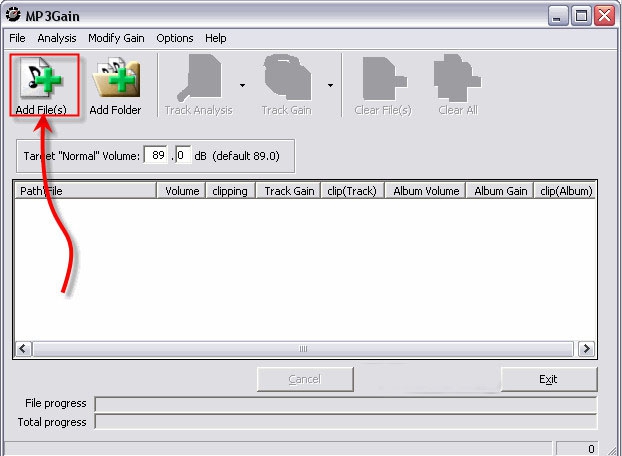
Task: Click the target volume field showing 89
Action: point(156,155)
